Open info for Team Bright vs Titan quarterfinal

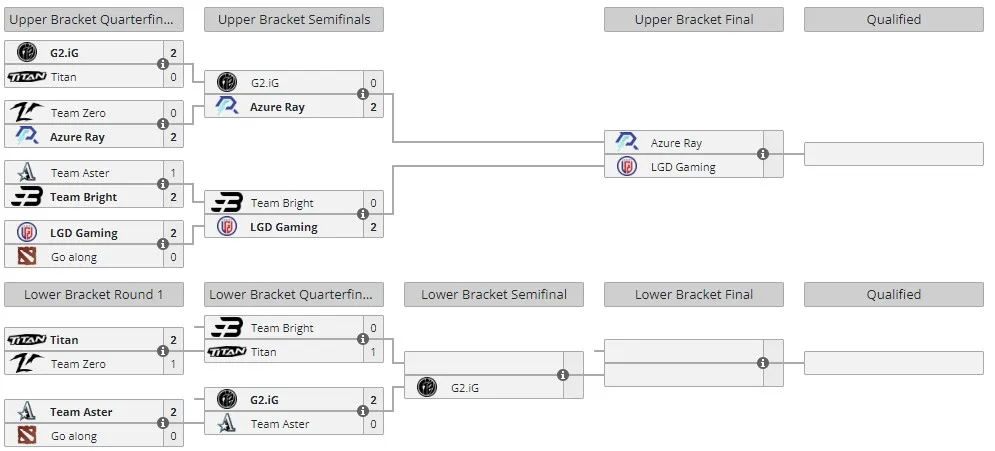362,339
